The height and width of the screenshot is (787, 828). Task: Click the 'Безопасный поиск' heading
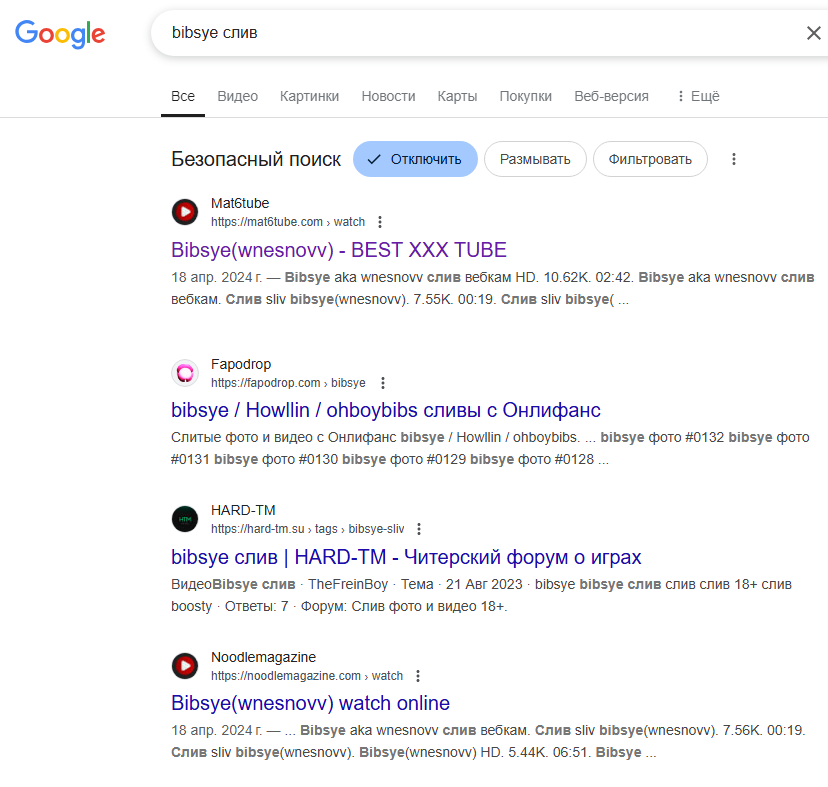256,159
